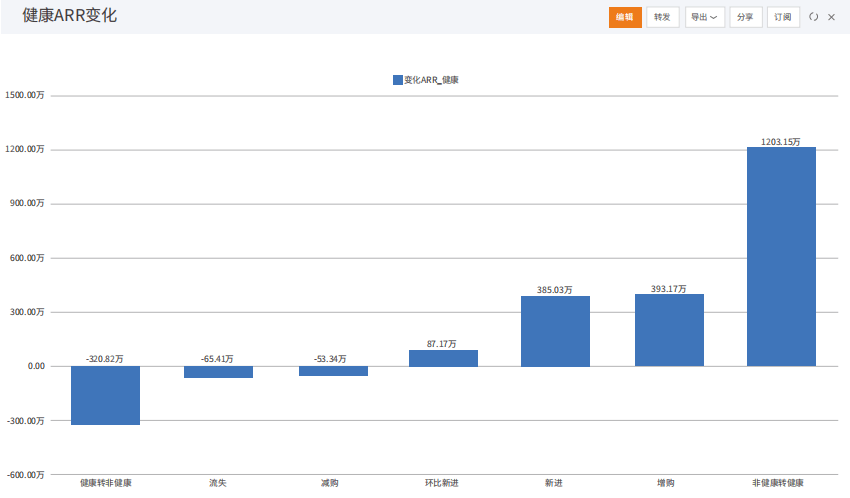
Task: Click the 非健康转健康 axis label
Action: click(x=778, y=483)
